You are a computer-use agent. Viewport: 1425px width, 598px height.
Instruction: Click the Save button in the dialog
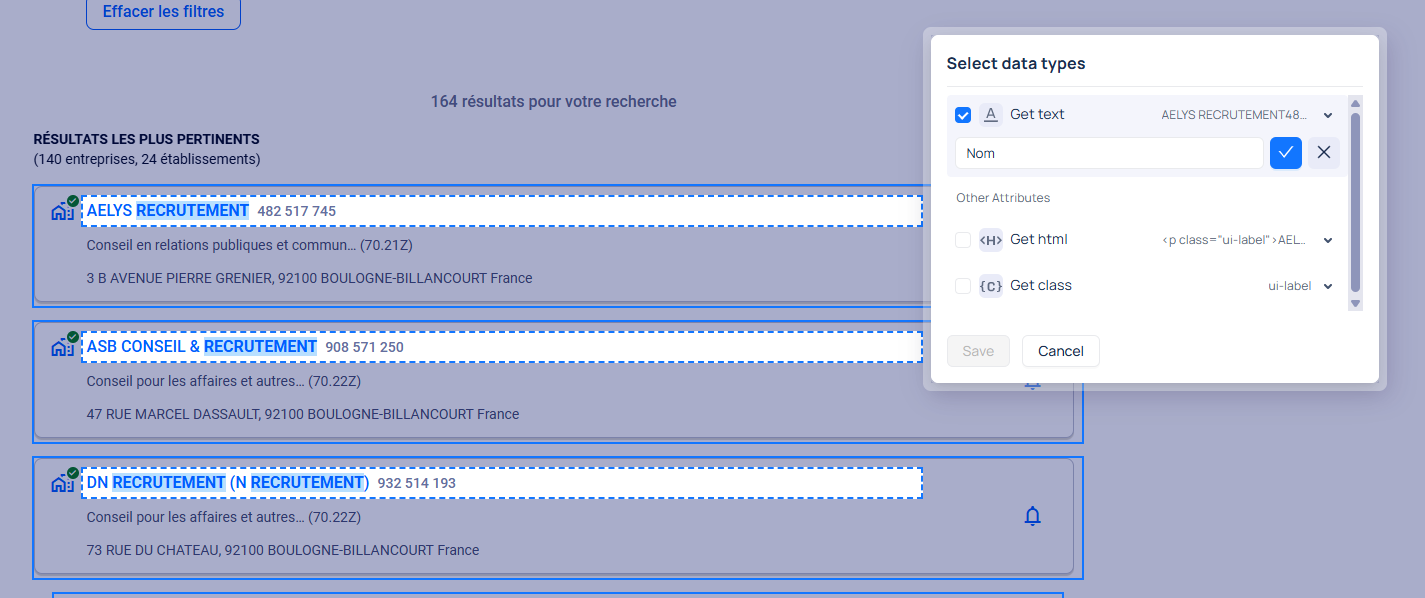pos(978,350)
